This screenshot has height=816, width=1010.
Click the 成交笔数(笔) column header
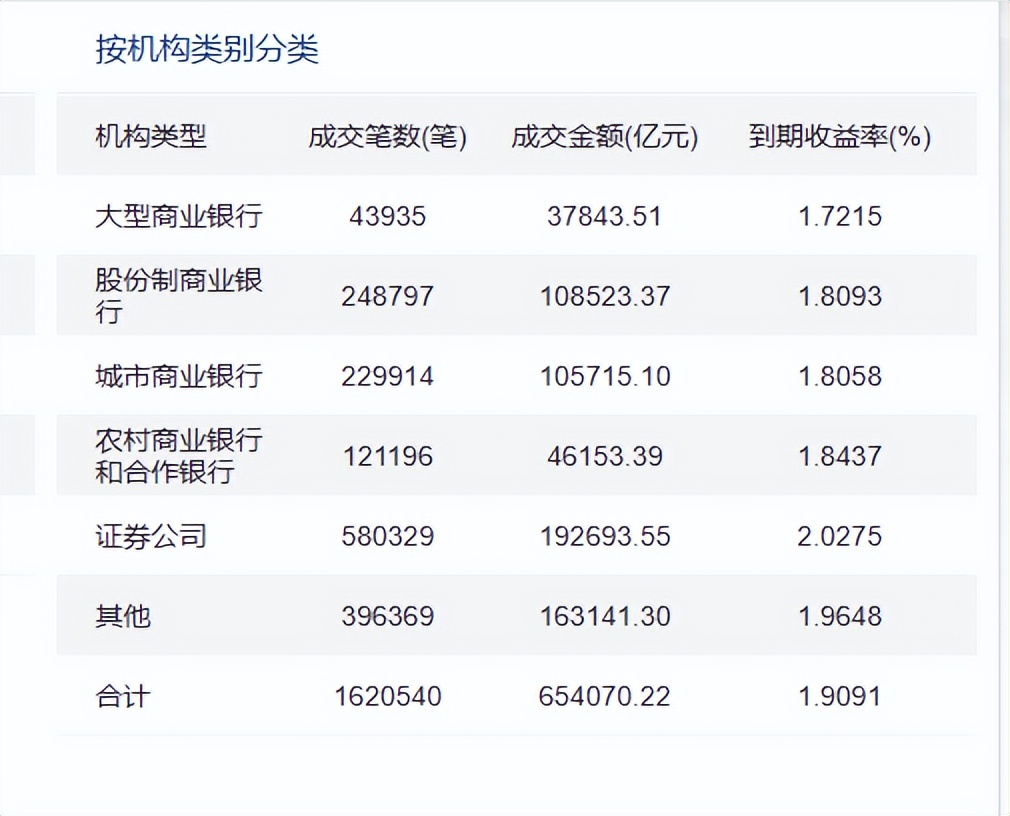(387, 136)
